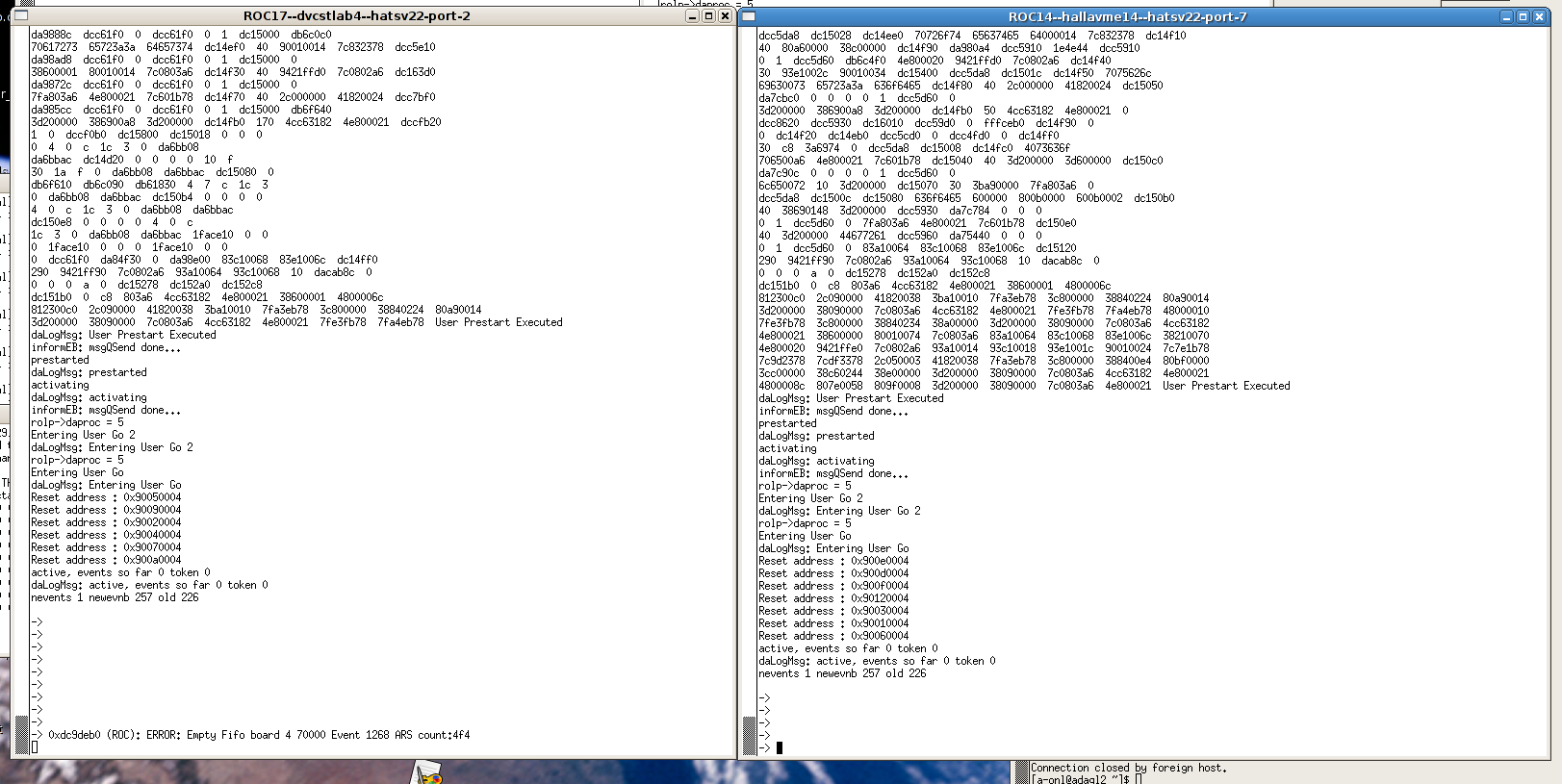This screenshot has height=784, width=1562.
Task: Click 'nevents 1 newevnb 257 old 226' in ROC17
Action: [x=115, y=597]
